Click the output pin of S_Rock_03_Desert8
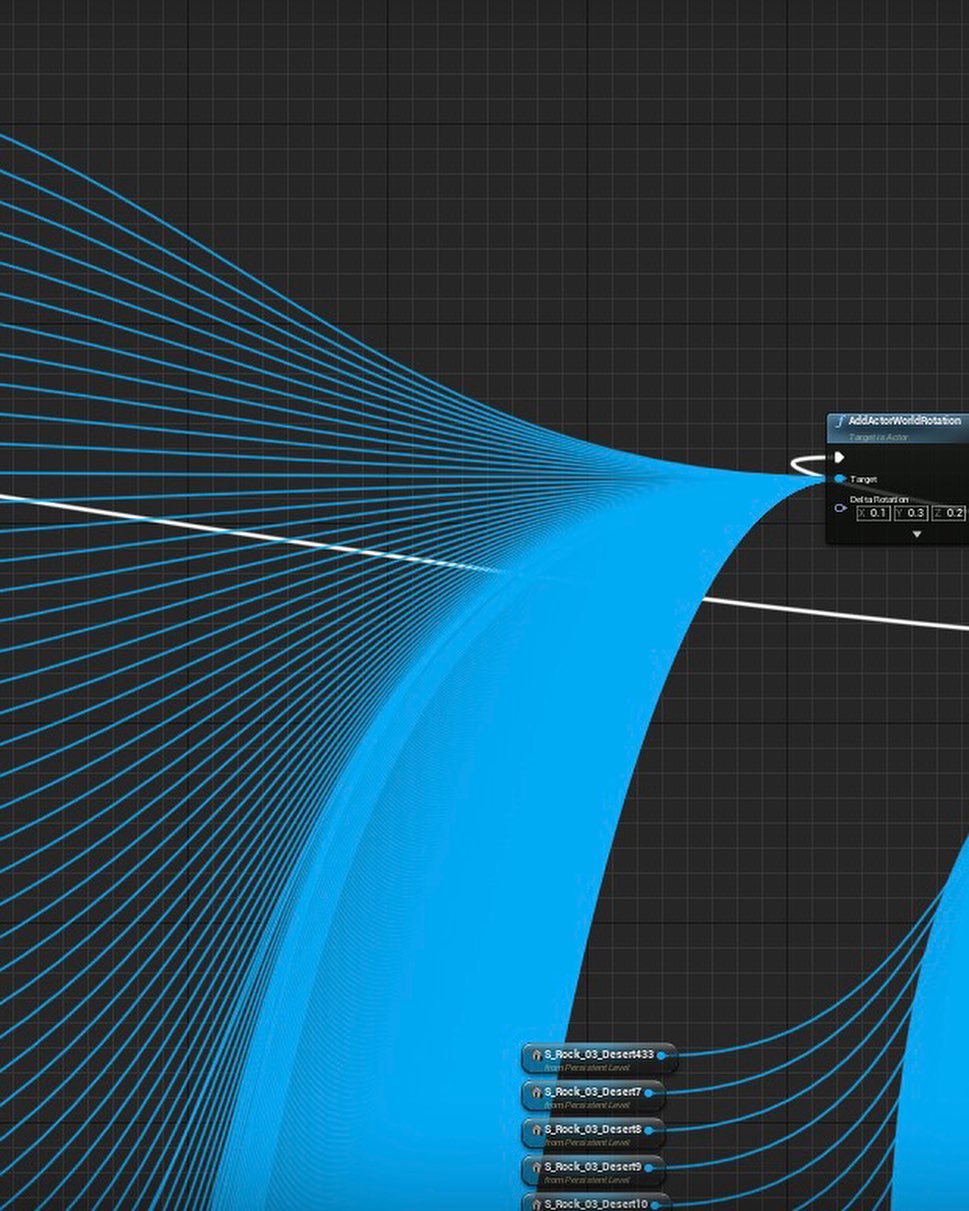 click(648, 1130)
